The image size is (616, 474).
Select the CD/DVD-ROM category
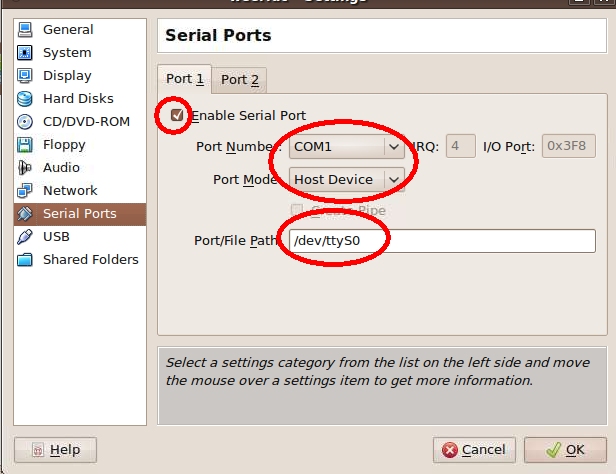click(80, 122)
